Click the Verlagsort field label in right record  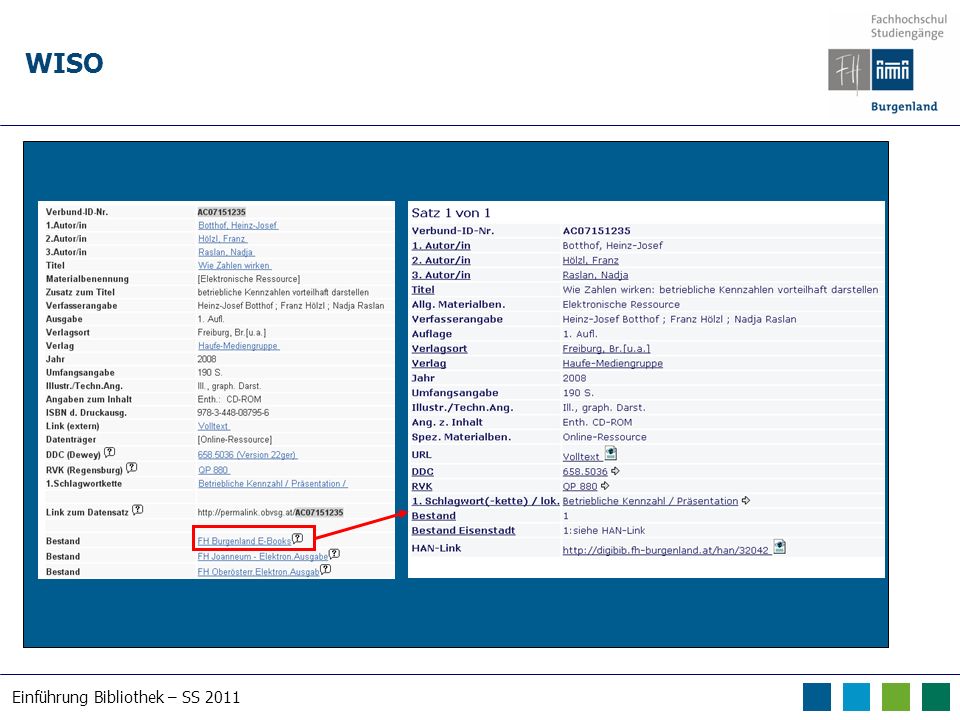coord(439,348)
